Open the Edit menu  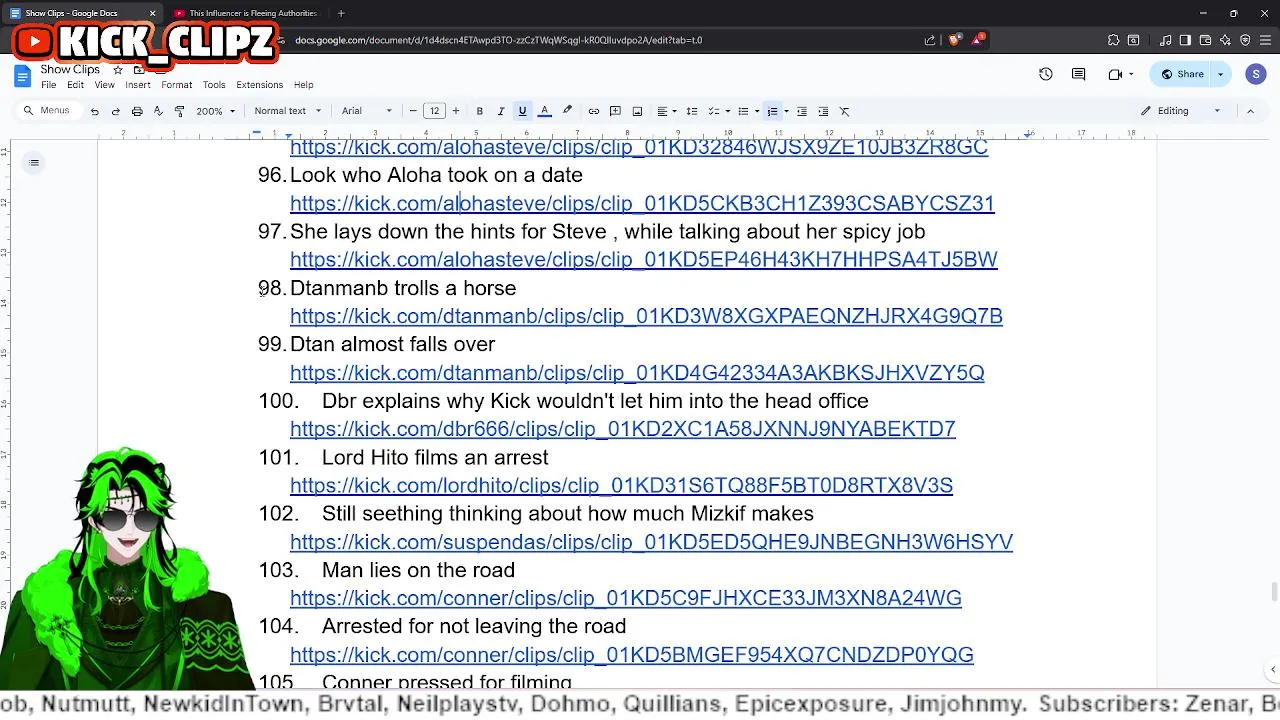(75, 85)
